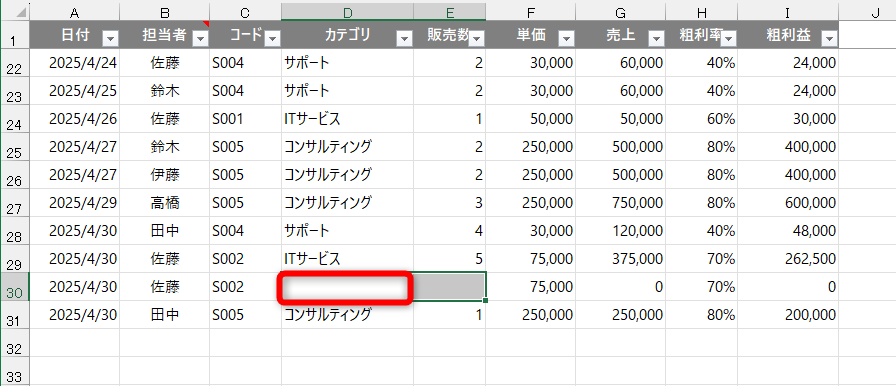
Task: Click unit price 50,000 in row 24
Action: point(551,119)
